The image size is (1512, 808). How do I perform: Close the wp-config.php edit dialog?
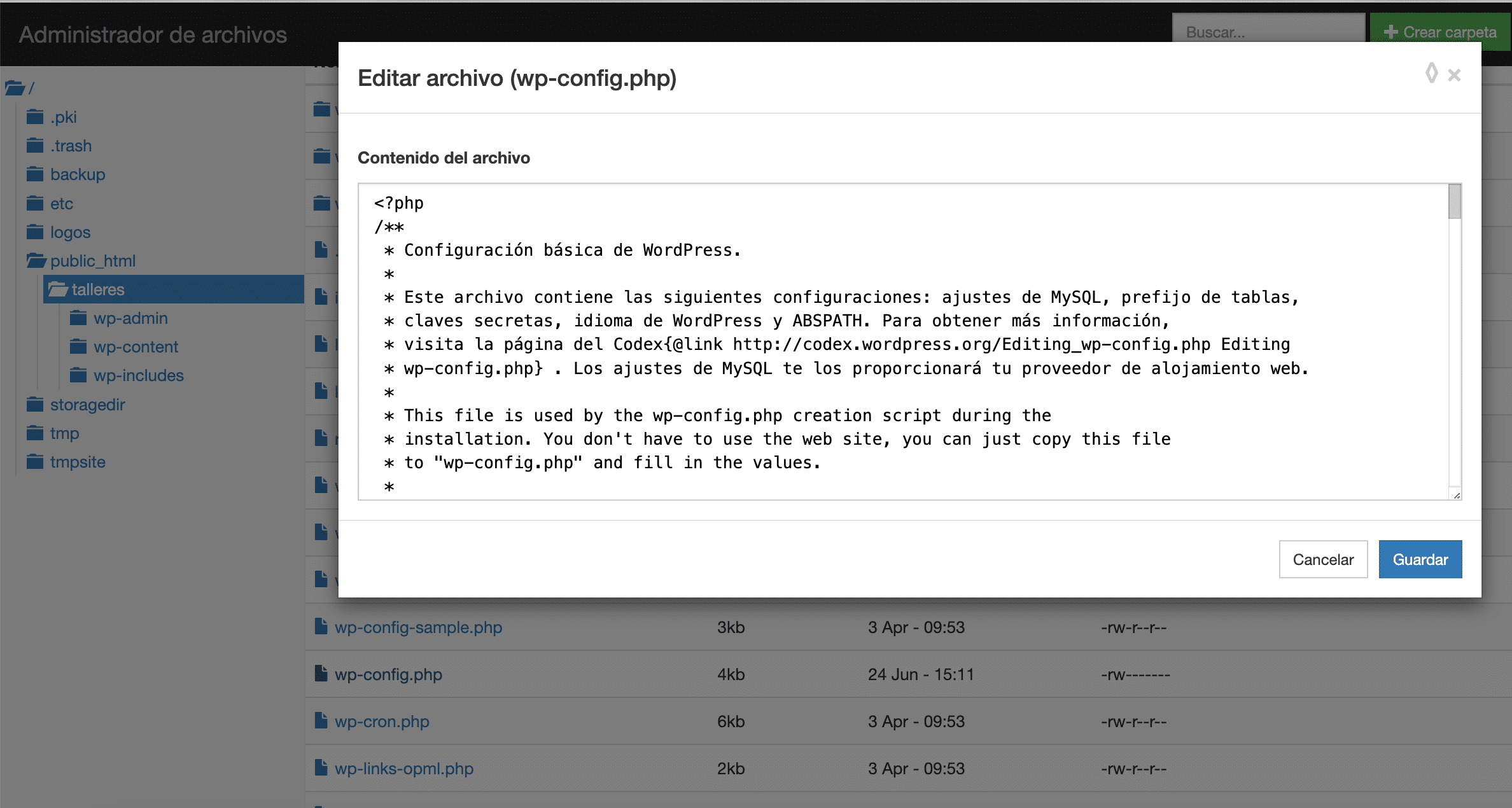[x=1454, y=75]
